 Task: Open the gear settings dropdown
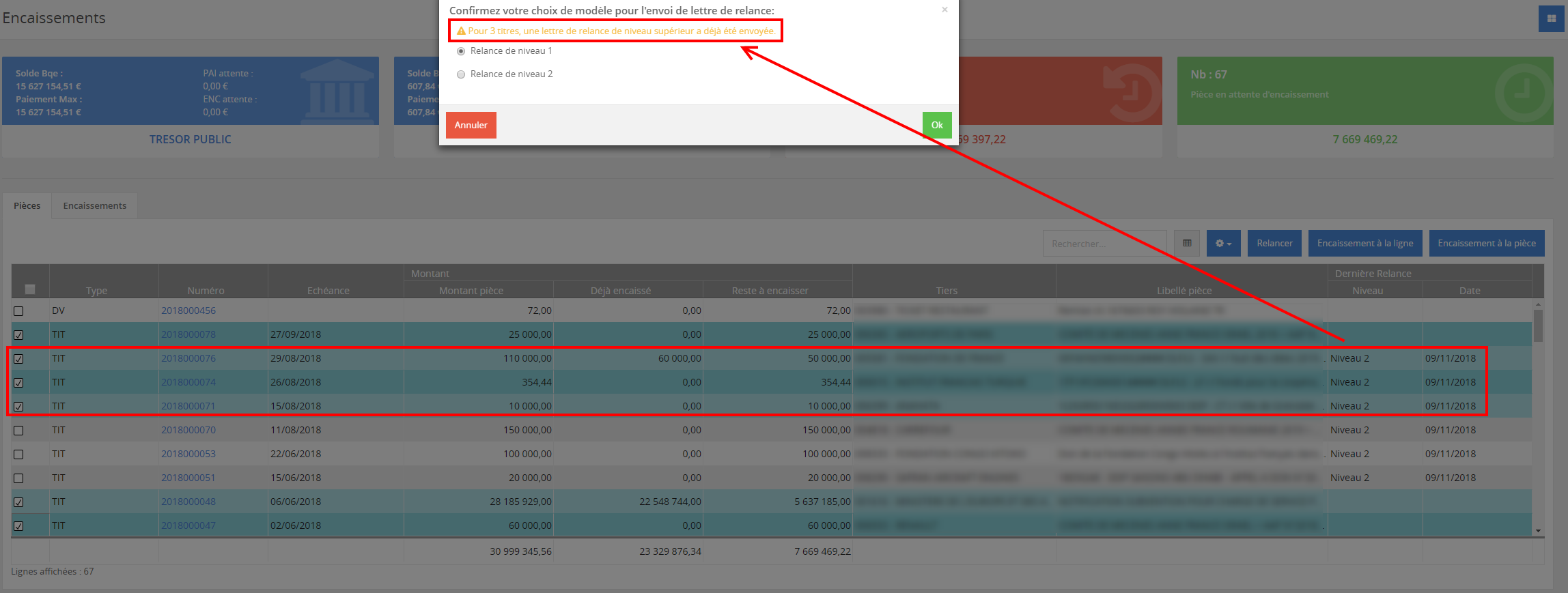pyautogui.click(x=1223, y=244)
